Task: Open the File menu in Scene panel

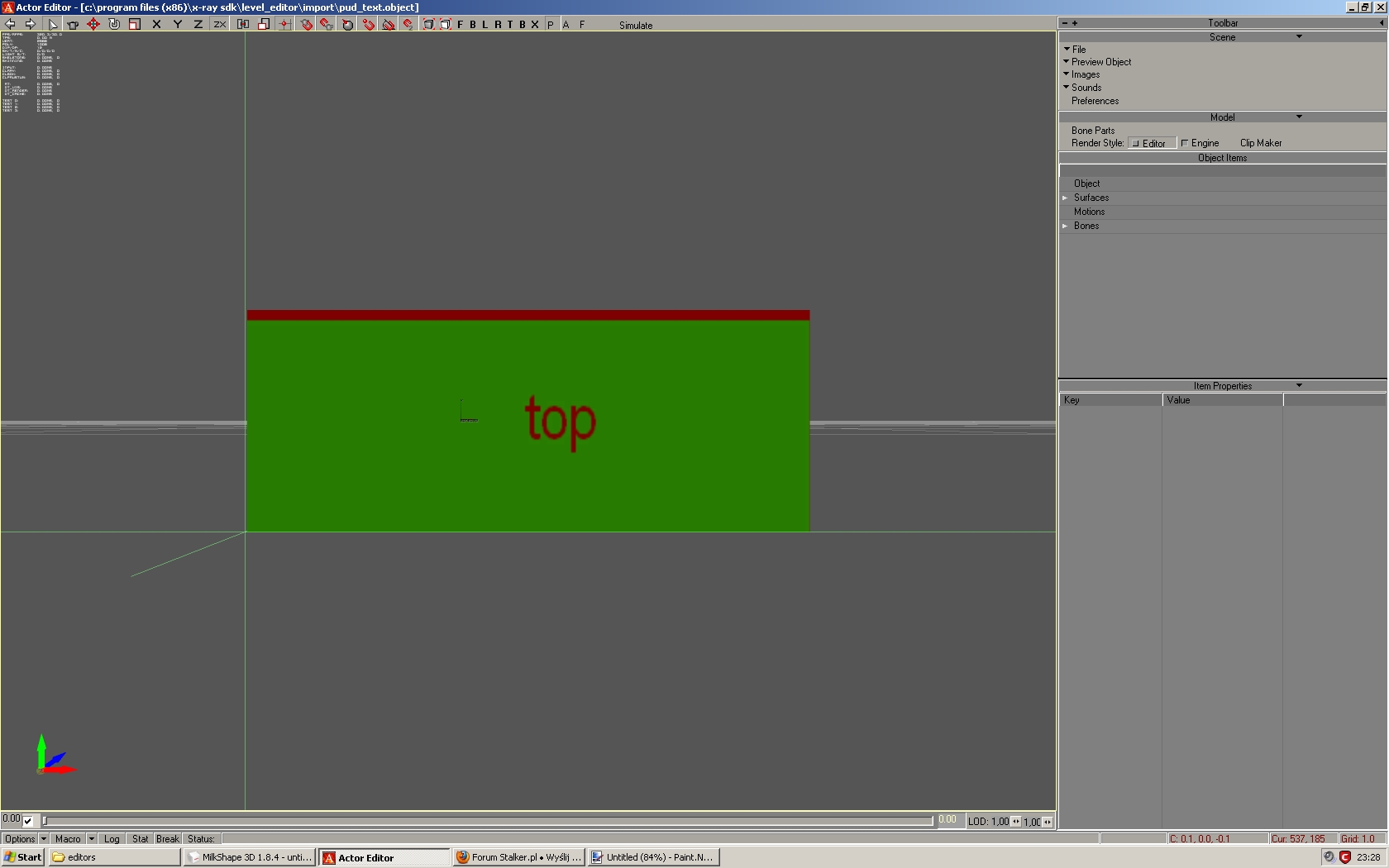Action: [x=1079, y=50]
